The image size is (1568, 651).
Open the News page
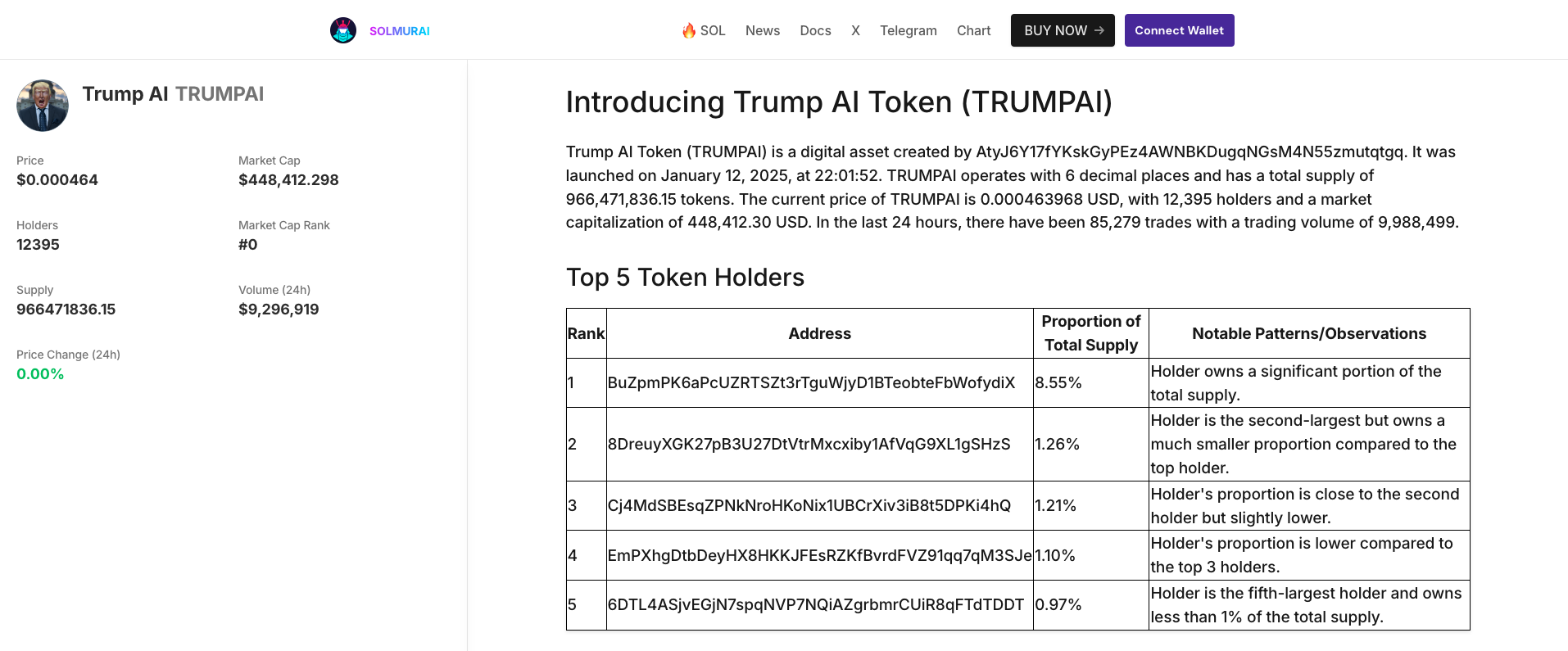762,30
